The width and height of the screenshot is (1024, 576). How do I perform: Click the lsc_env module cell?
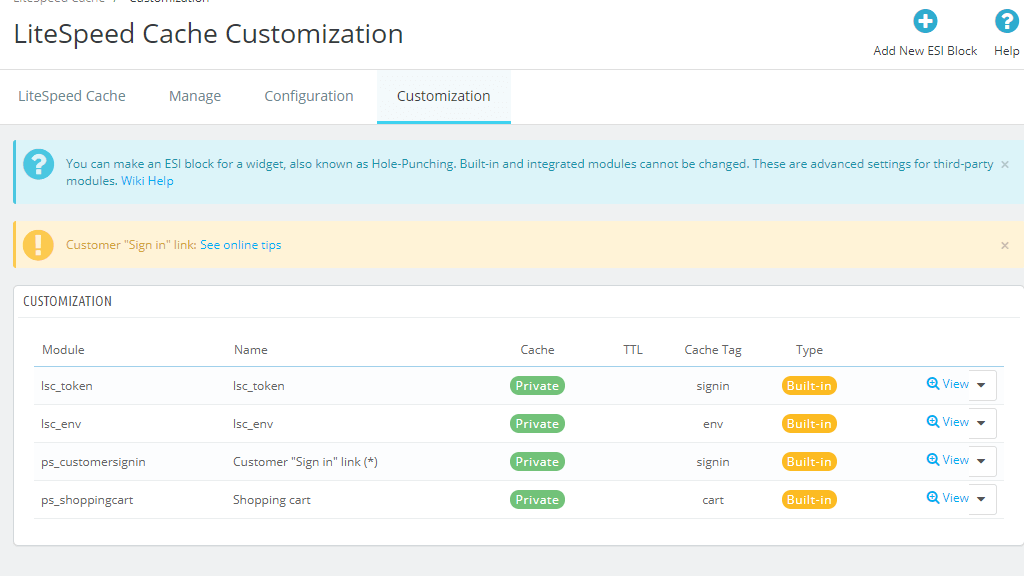(61, 424)
